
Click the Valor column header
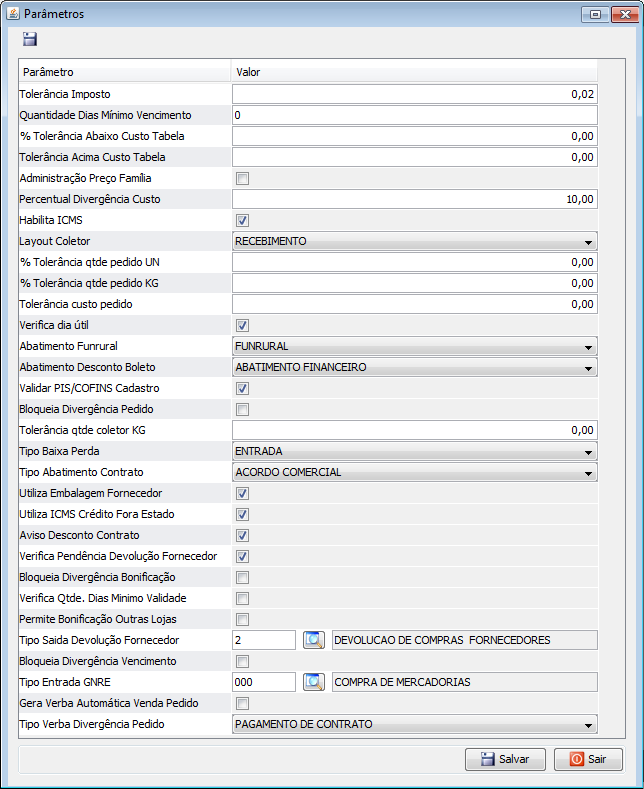point(415,72)
